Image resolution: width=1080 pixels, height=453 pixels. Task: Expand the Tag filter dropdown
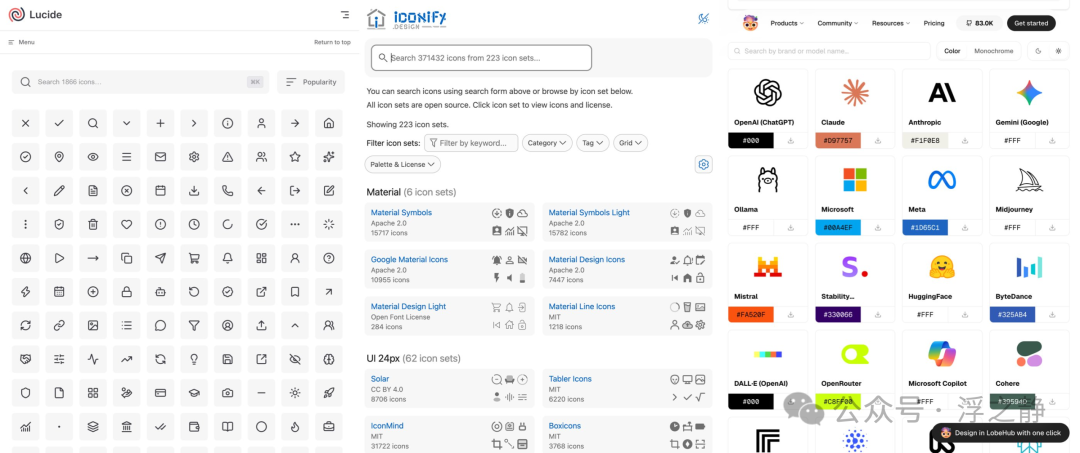click(593, 143)
